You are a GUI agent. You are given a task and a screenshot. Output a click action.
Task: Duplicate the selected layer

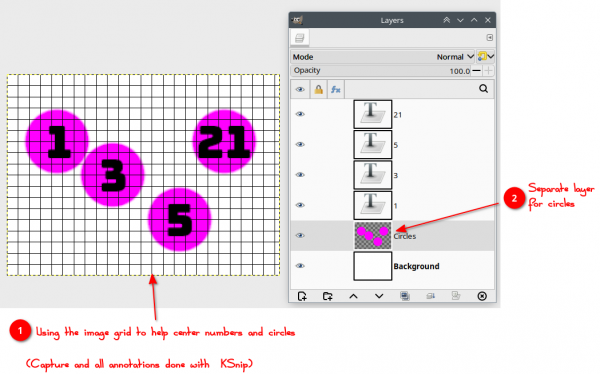point(405,296)
